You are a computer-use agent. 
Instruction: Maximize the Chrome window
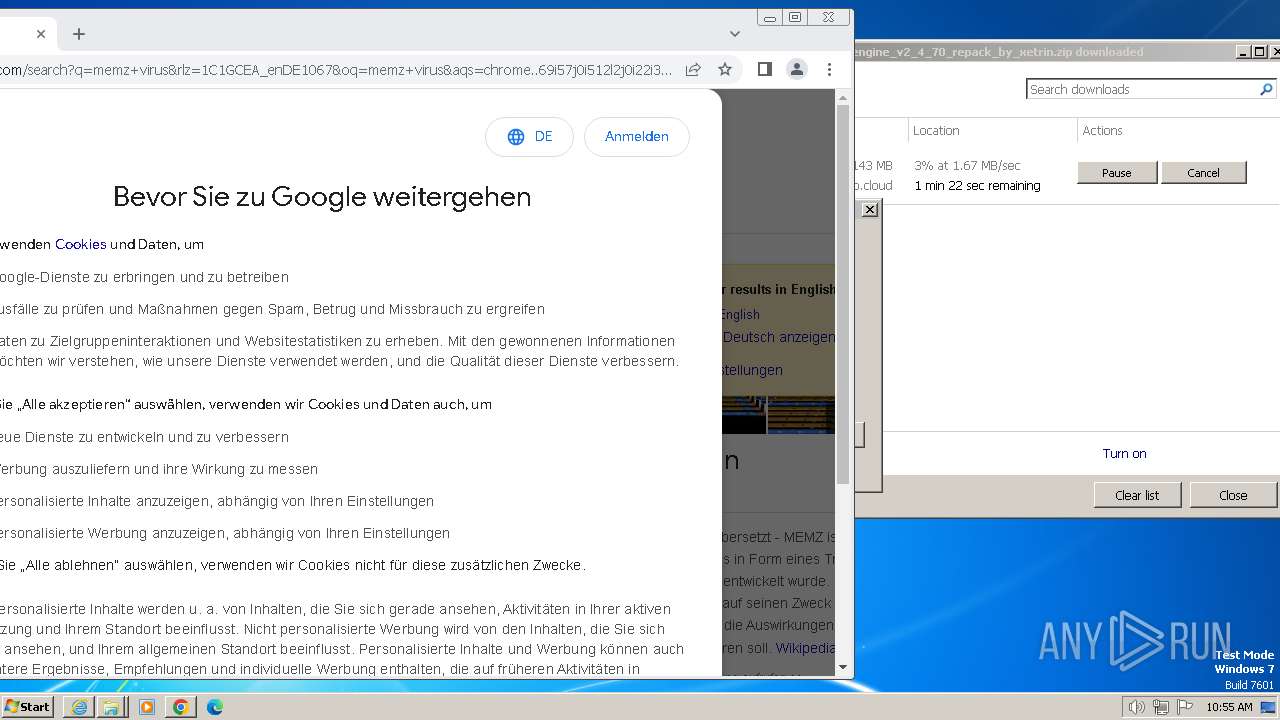pyautogui.click(x=795, y=17)
